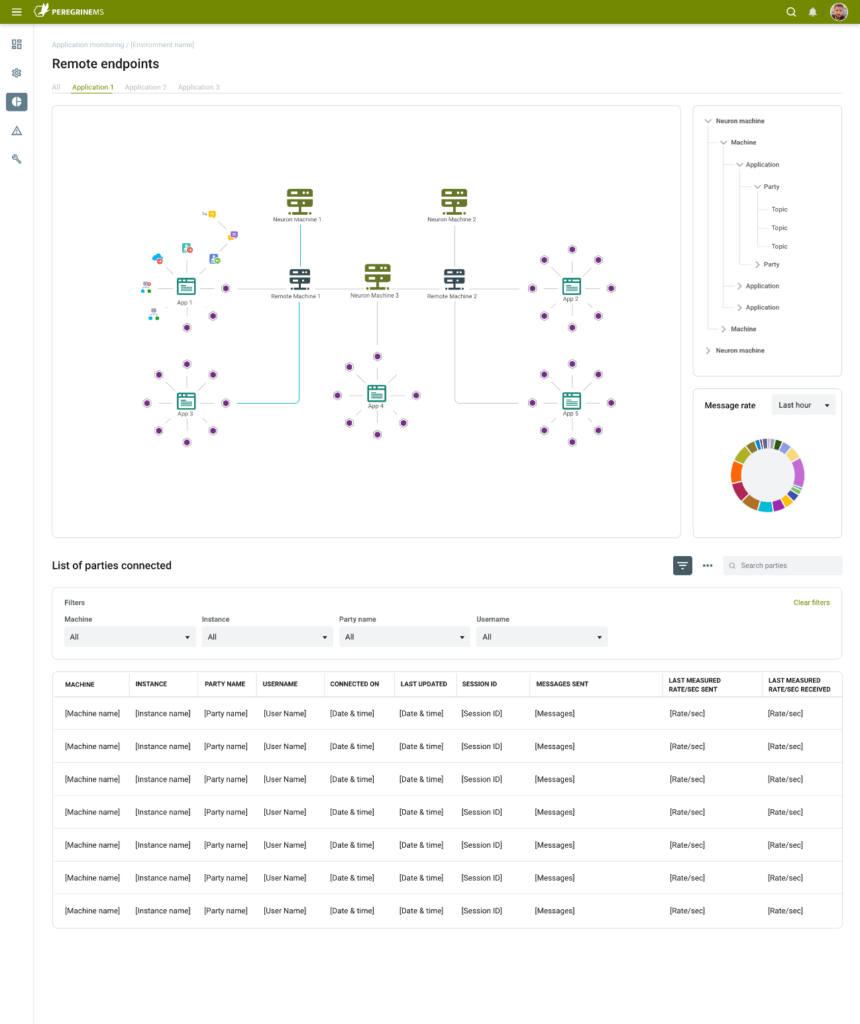Click the Application monitoring breadcrumb link
This screenshot has width=860, height=1024.
tap(89, 44)
